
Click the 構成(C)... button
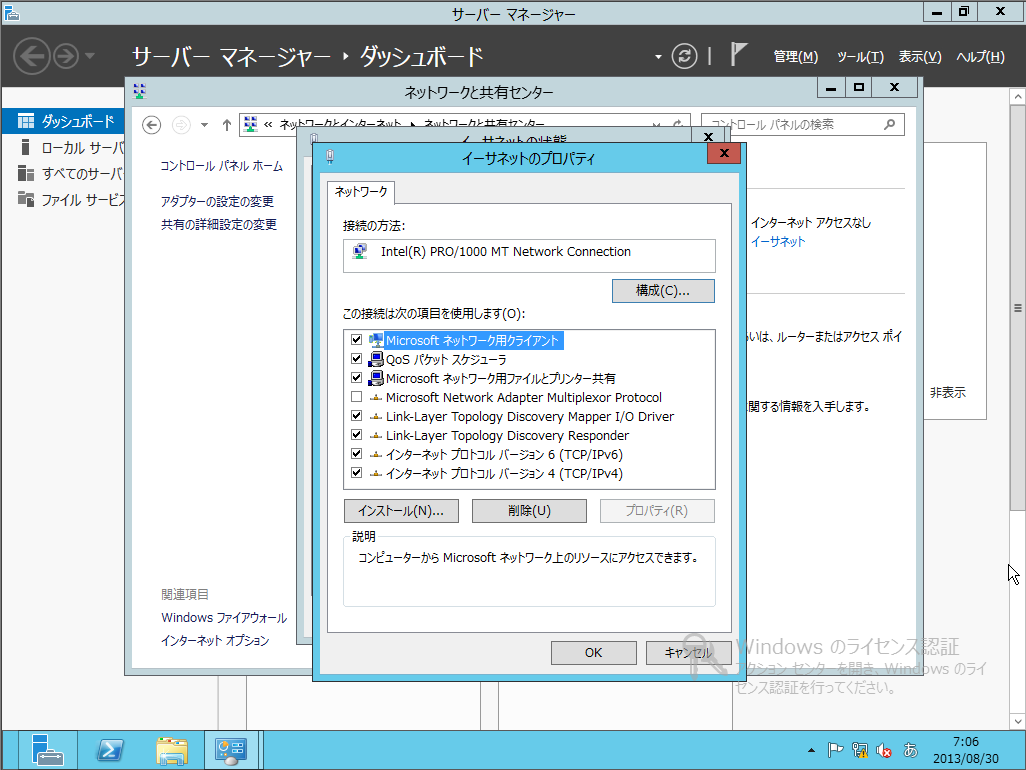(662, 291)
